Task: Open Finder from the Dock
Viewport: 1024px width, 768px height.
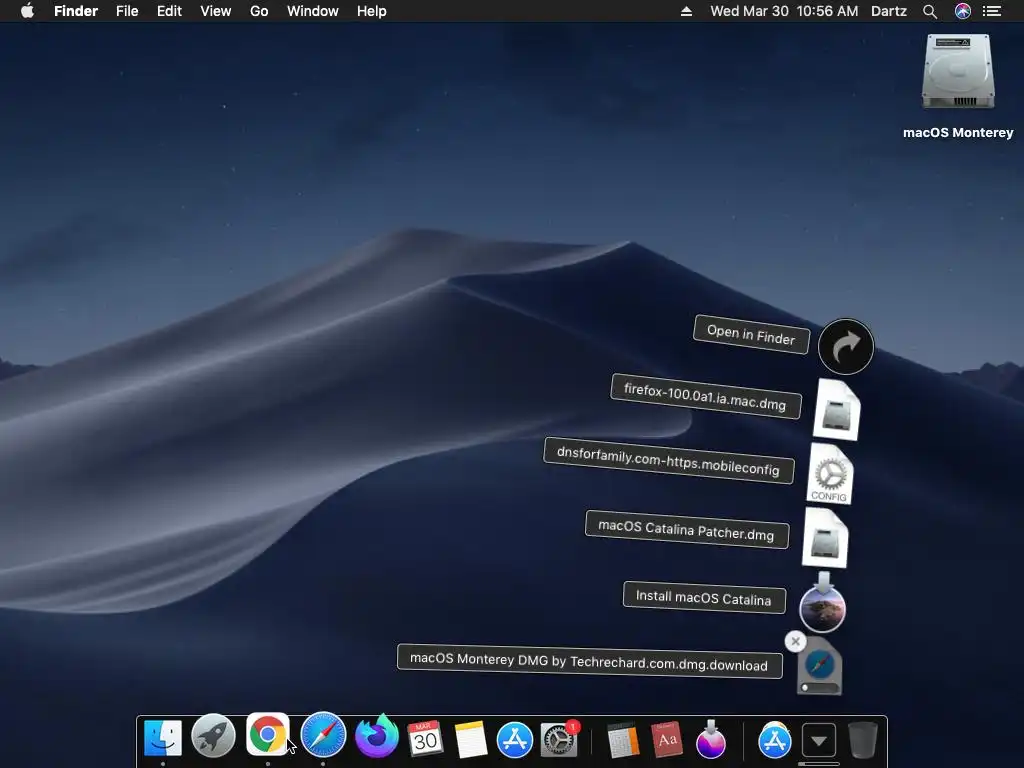Action: point(163,738)
